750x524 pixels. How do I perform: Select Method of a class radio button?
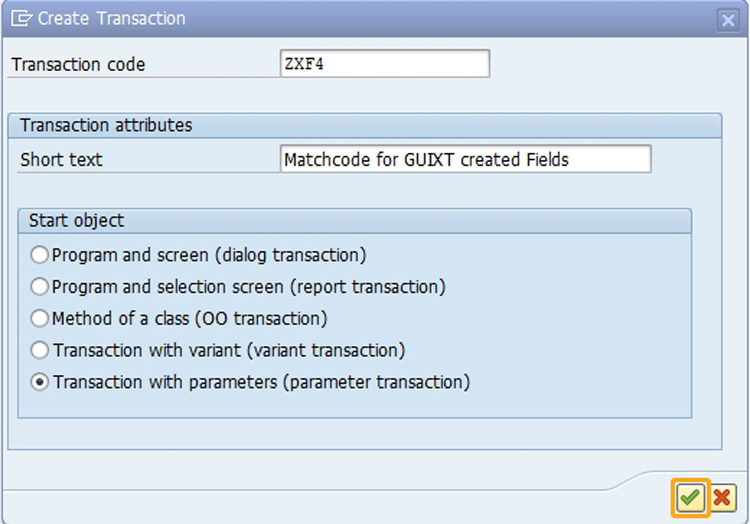tap(39, 318)
